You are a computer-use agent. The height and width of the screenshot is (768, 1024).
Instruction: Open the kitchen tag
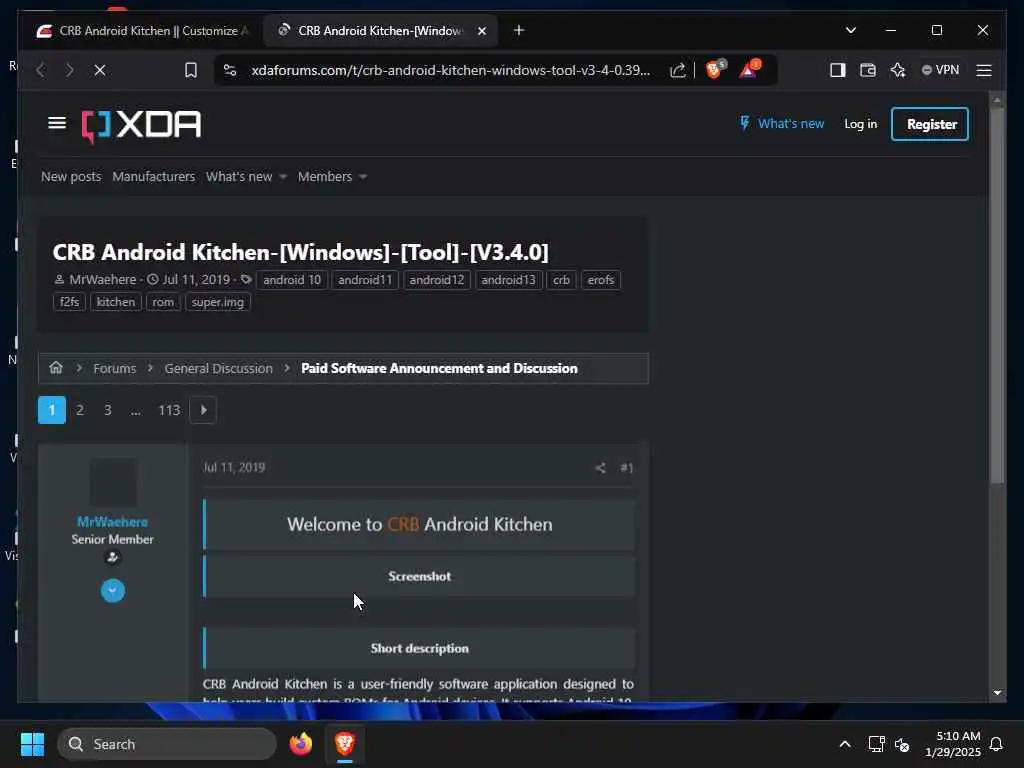pyautogui.click(x=116, y=302)
